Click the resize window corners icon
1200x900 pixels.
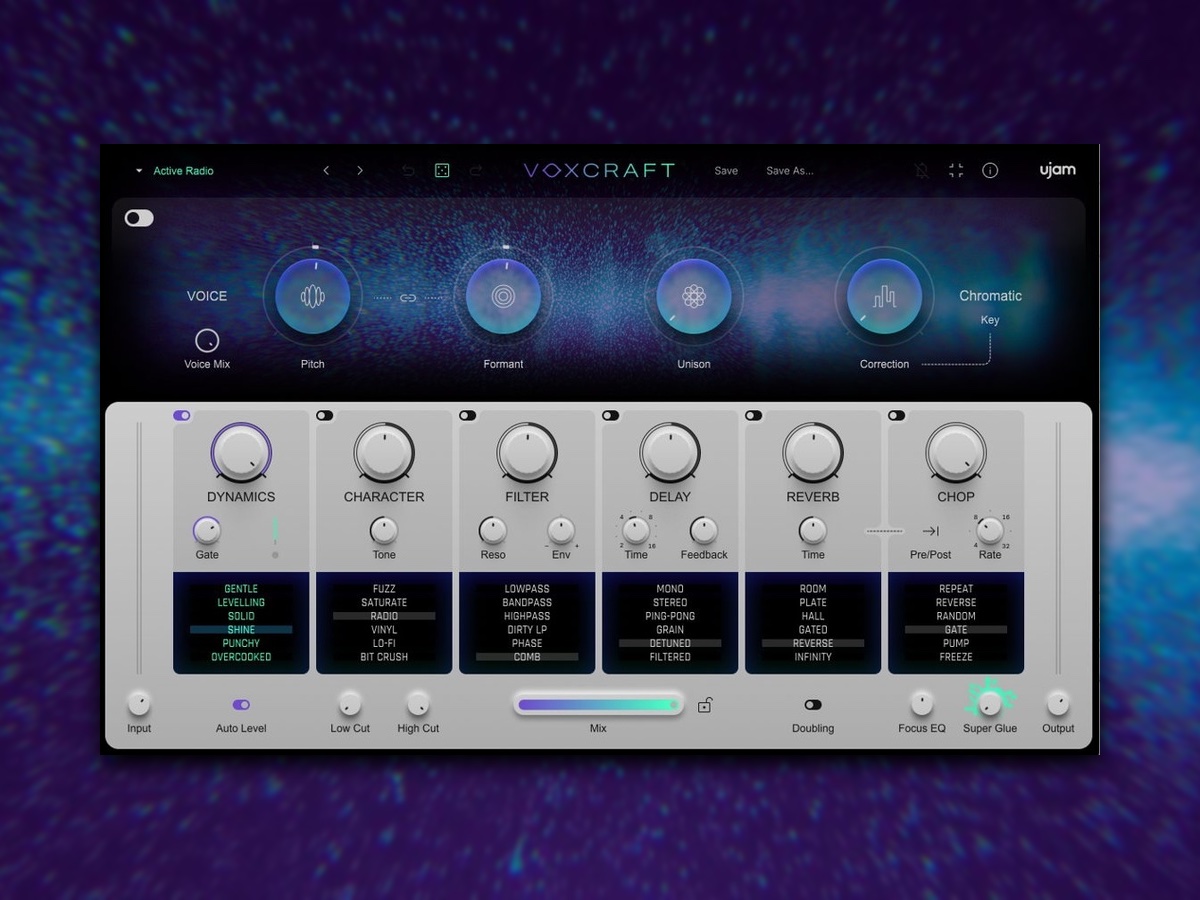[x=956, y=171]
